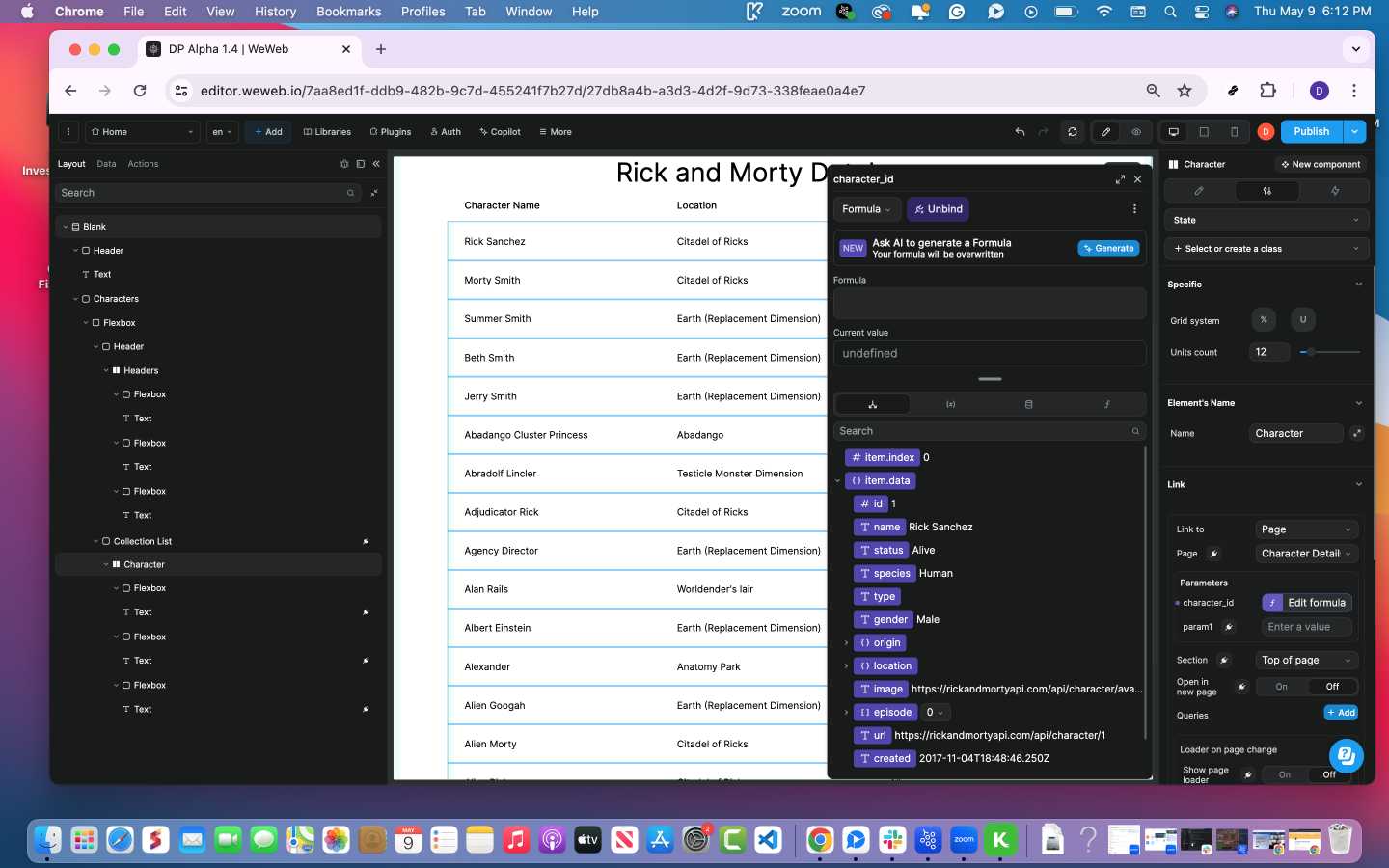Screen dimensions: 1389x868
Task: Adjust the Units count slider
Action: (x=1330, y=352)
